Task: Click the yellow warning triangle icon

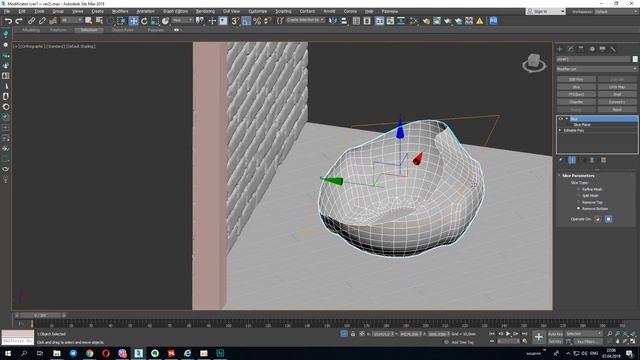Action: (x=480, y=21)
